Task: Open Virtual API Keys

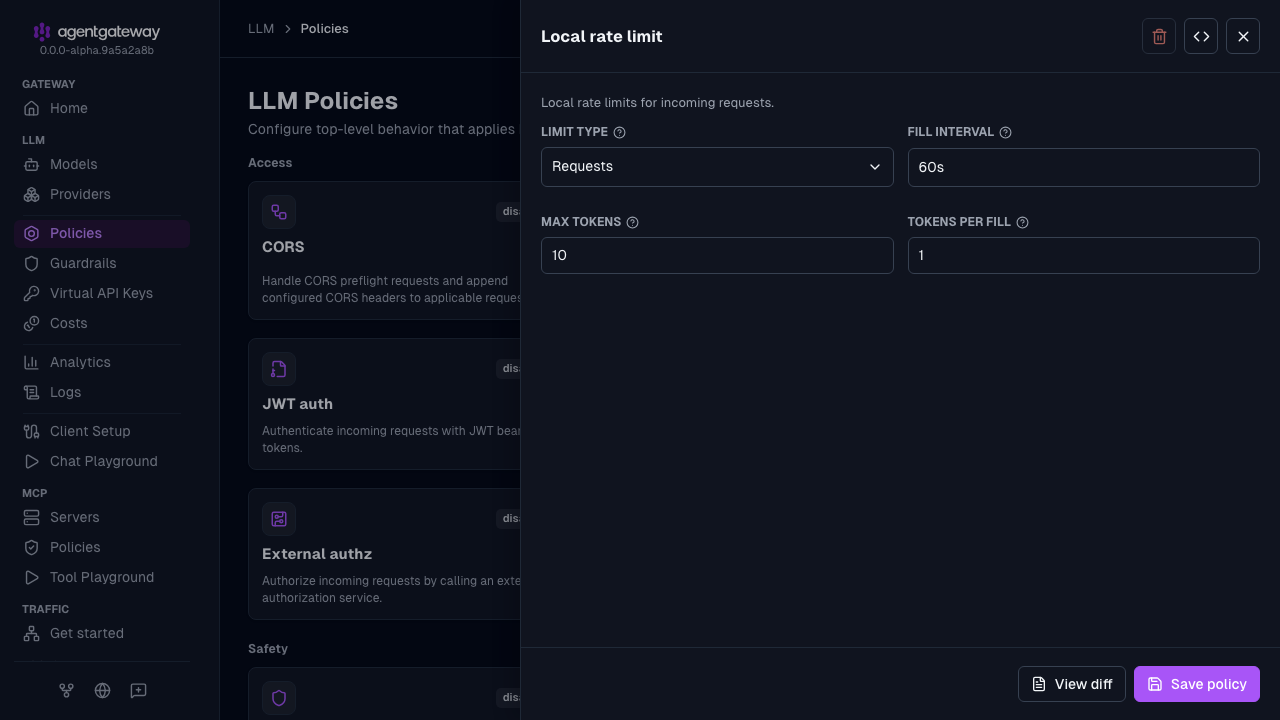Action: (x=102, y=293)
